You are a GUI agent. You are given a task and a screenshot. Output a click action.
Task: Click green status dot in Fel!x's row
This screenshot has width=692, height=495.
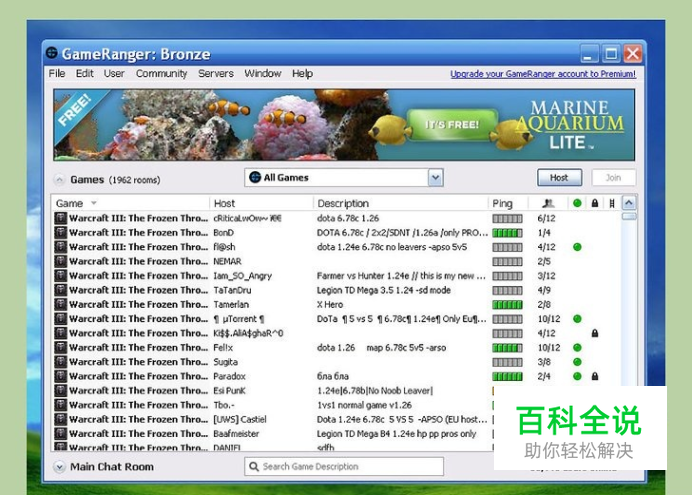click(577, 347)
